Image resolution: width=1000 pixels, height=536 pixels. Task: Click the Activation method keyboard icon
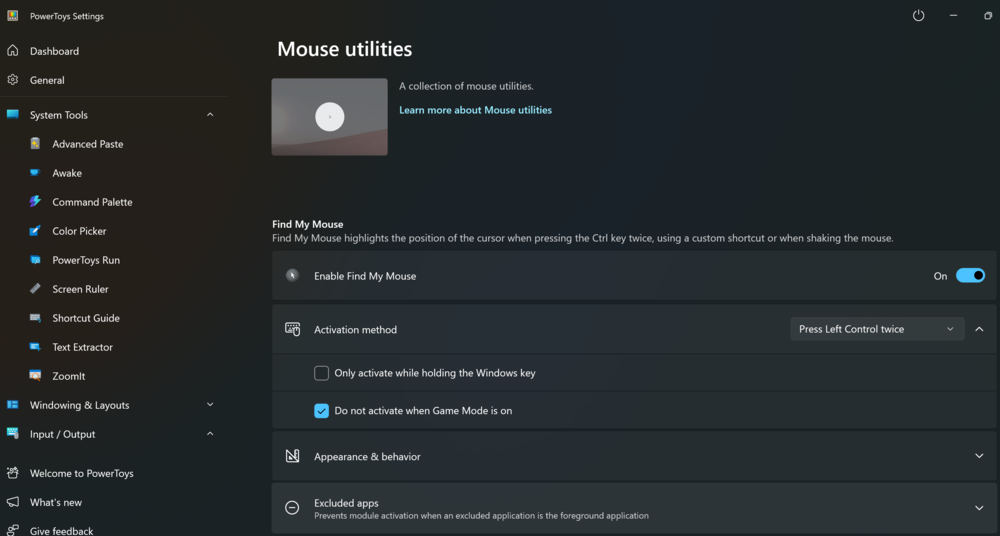(x=292, y=329)
